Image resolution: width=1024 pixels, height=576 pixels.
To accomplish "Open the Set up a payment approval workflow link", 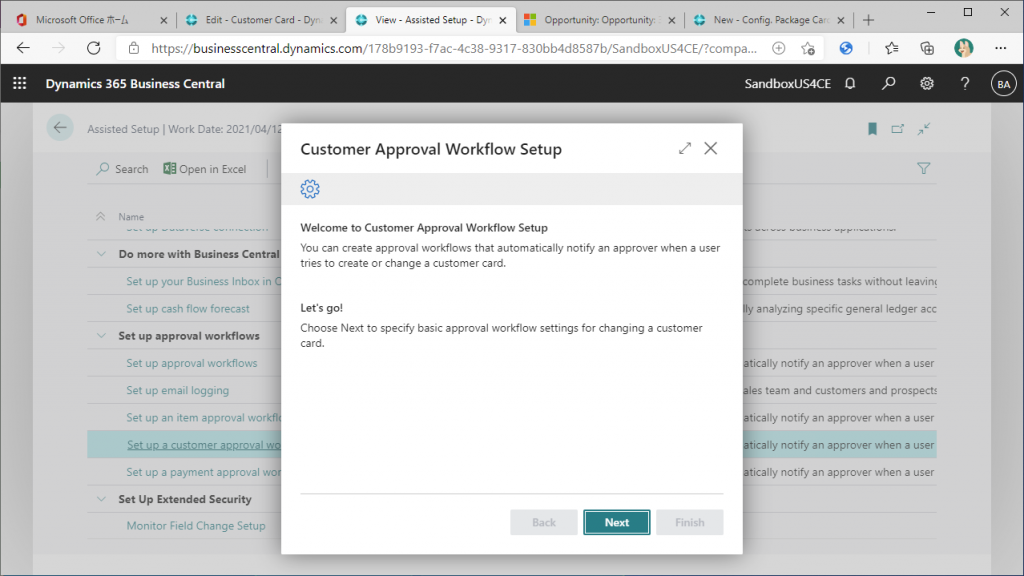I will coord(204,472).
